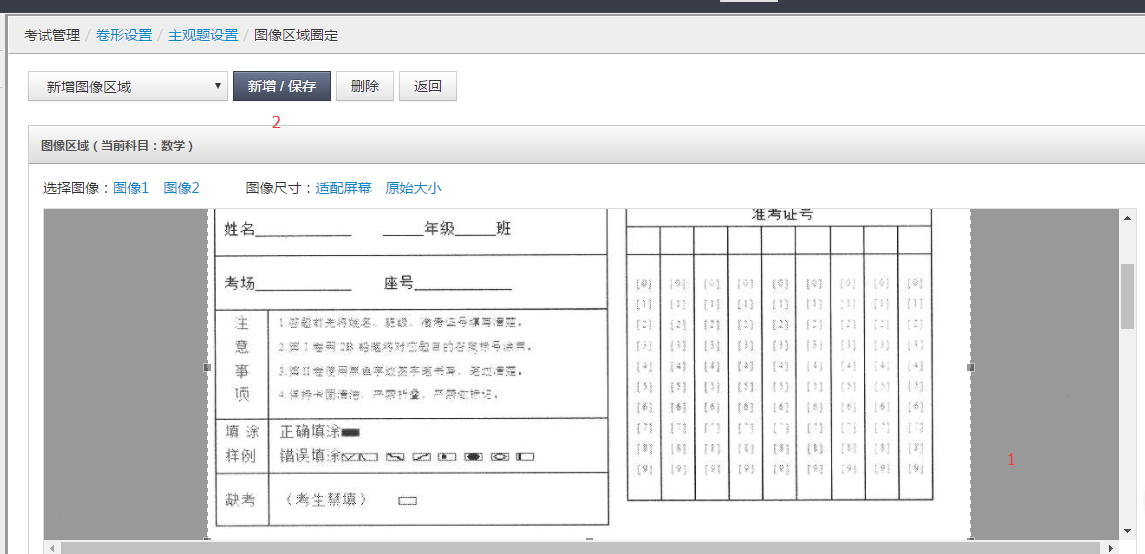Click the 准考证号 header in image
The height and width of the screenshot is (554, 1145).
782,215
